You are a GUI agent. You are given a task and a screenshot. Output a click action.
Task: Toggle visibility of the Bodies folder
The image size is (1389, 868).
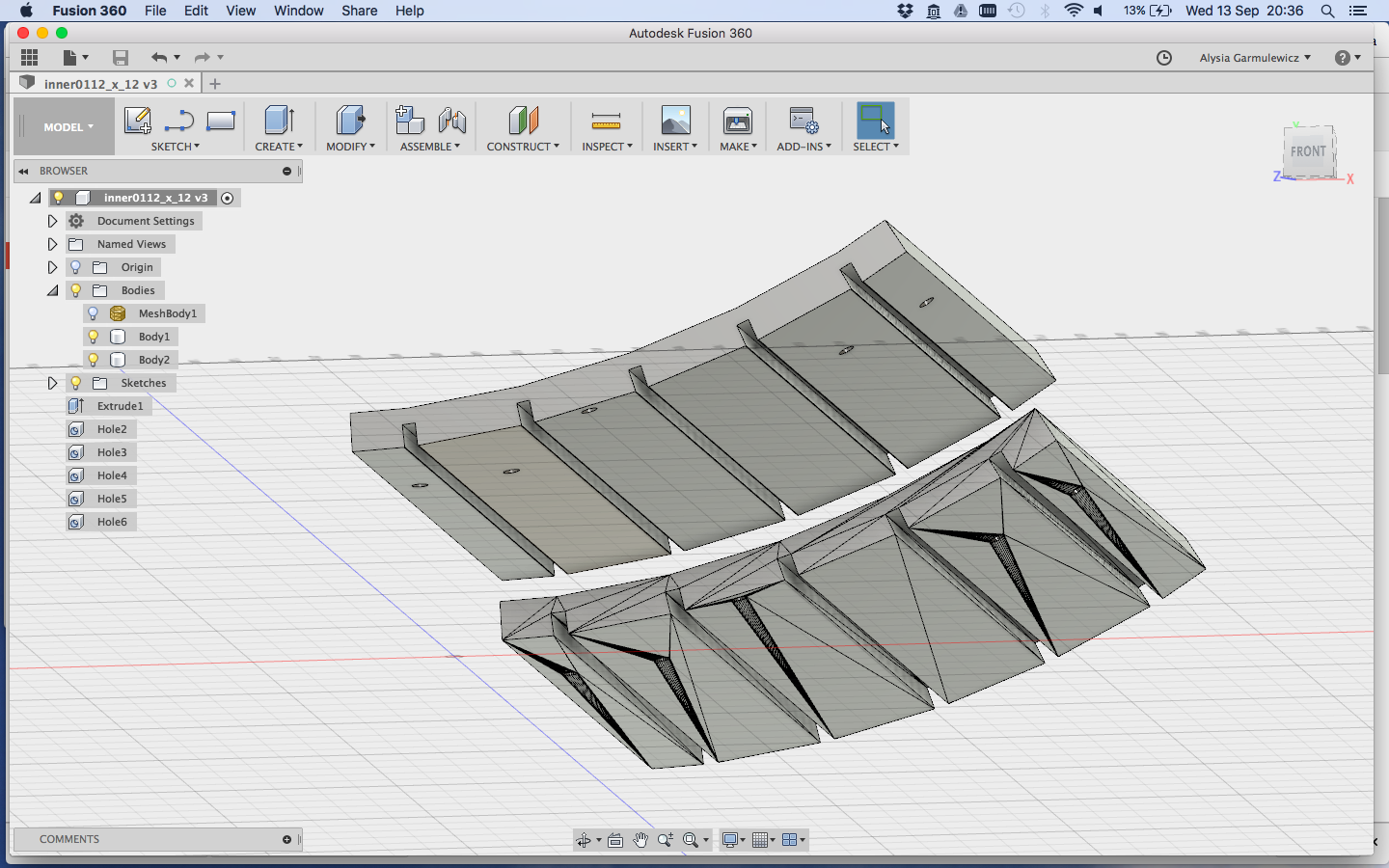click(76, 290)
